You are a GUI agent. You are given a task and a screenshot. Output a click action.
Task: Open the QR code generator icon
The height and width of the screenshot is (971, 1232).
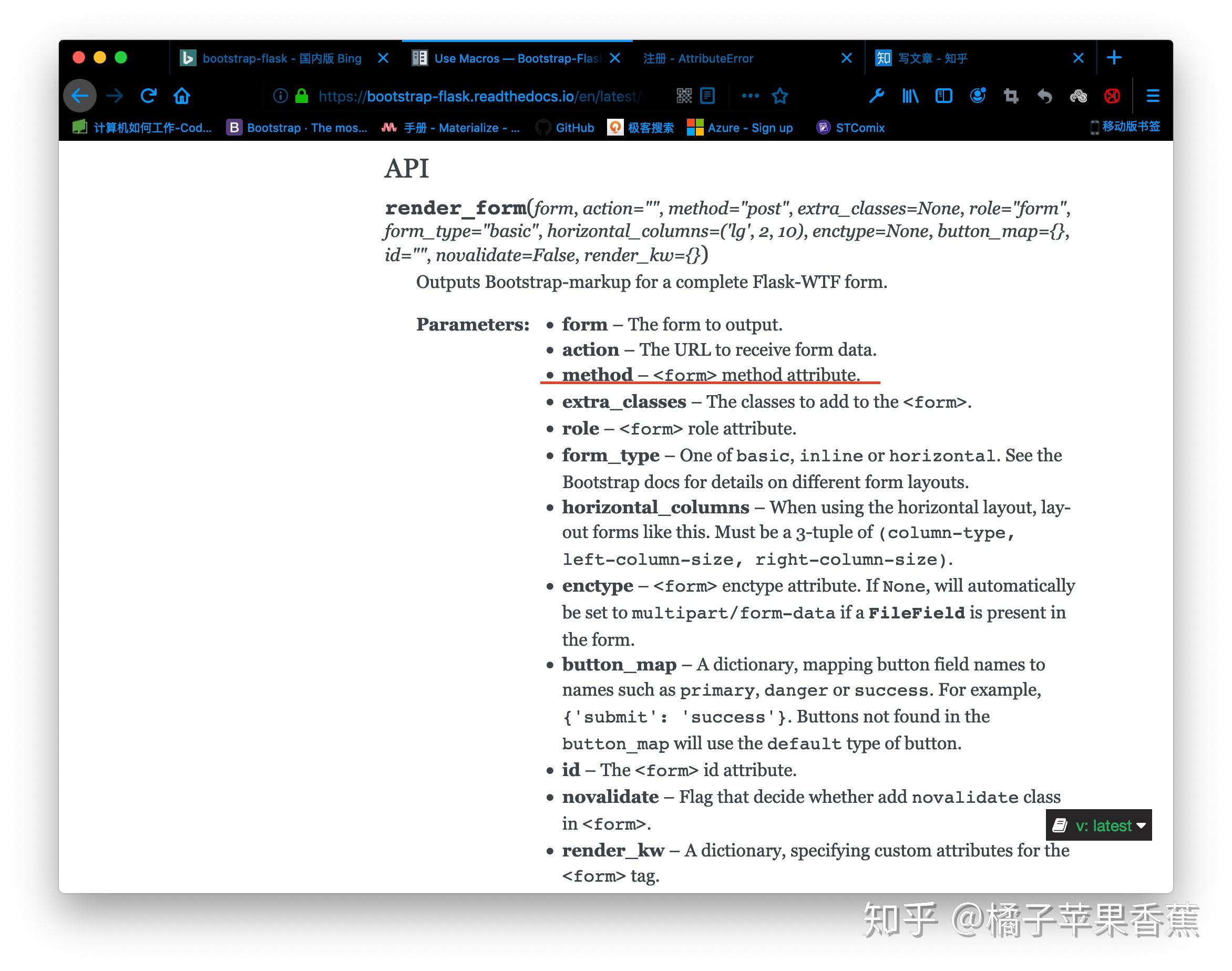tap(684, 96)
